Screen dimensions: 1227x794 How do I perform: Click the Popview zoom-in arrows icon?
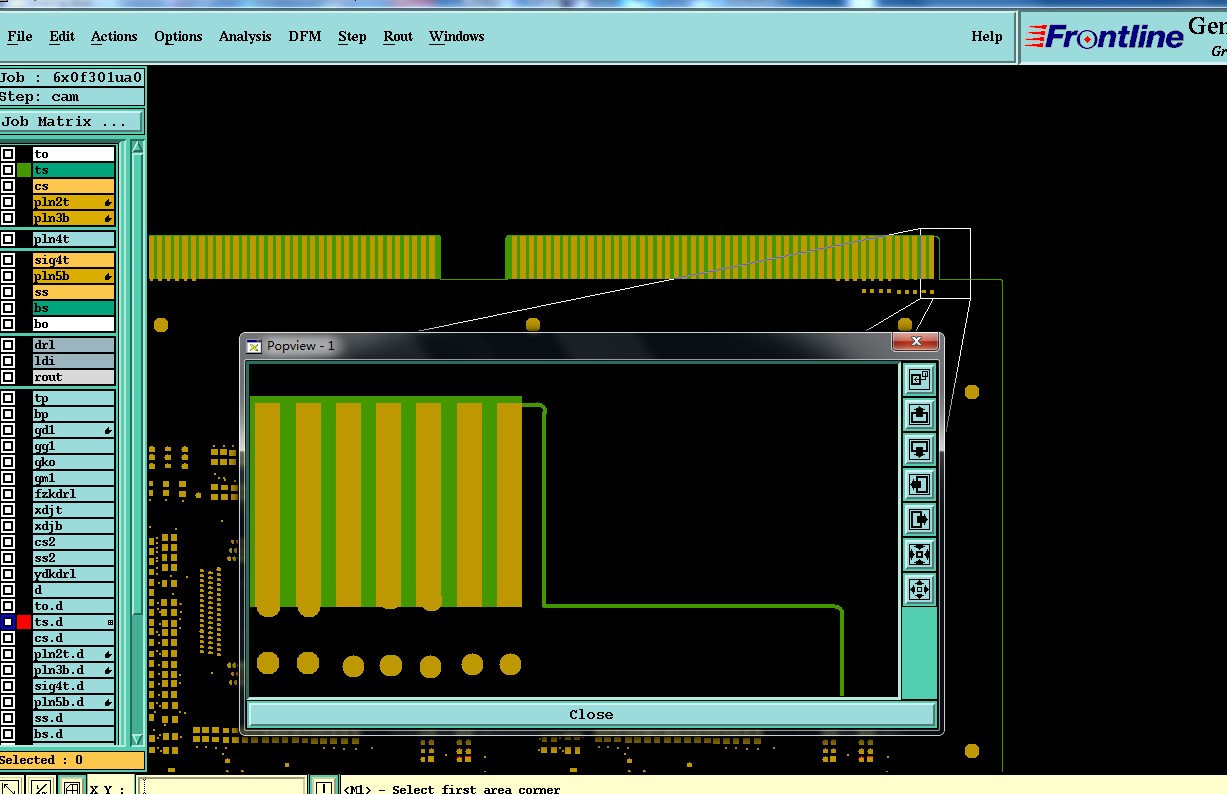(x=919, y=554)
